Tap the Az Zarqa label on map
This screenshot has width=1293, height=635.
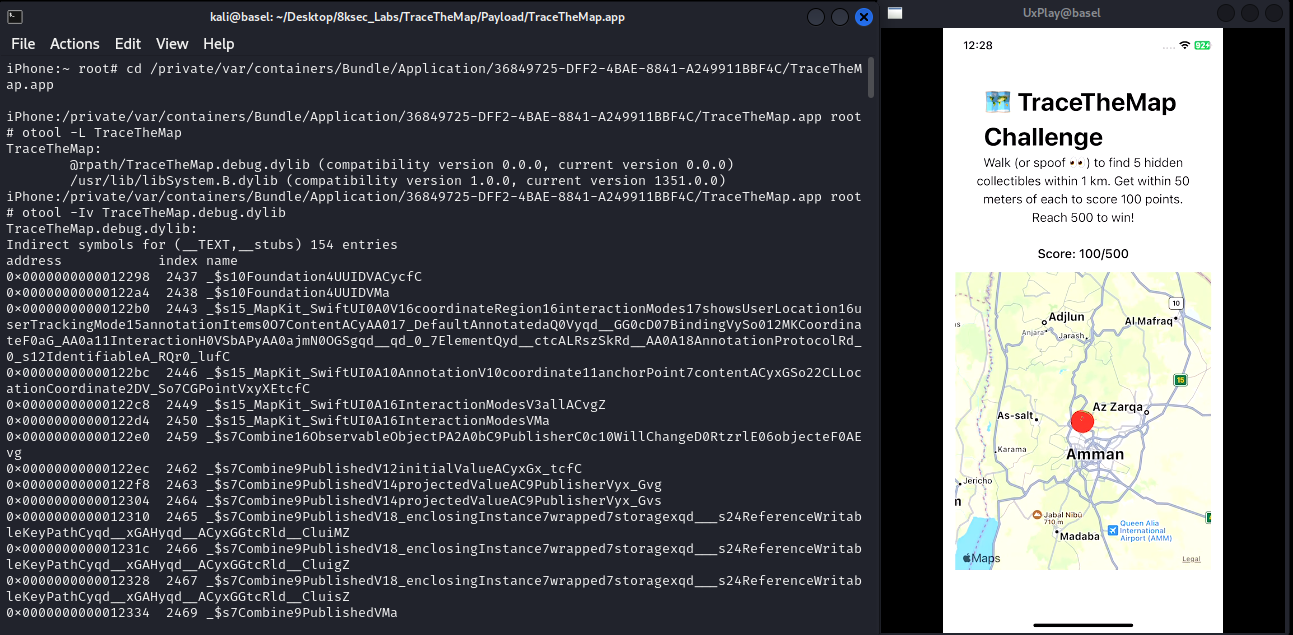pyautogui.click(x=1117, y=407)
